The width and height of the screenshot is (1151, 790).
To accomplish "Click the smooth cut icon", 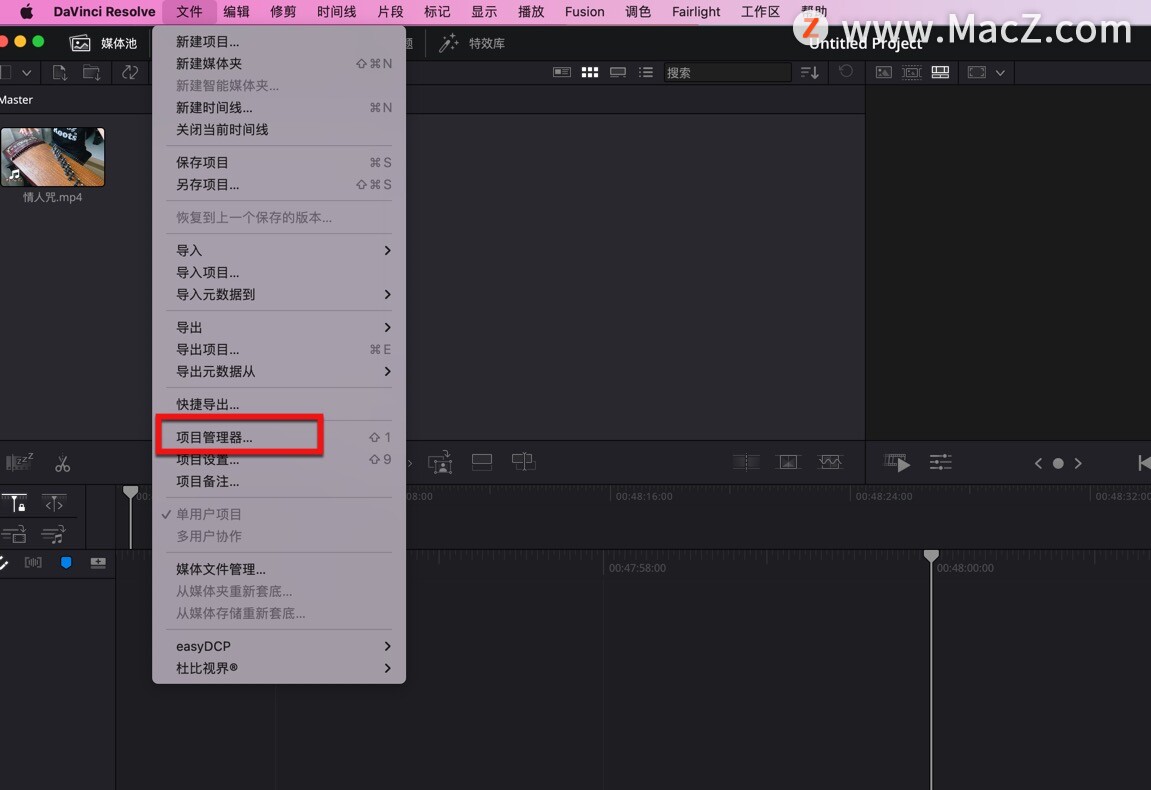I will pos(830,462).
